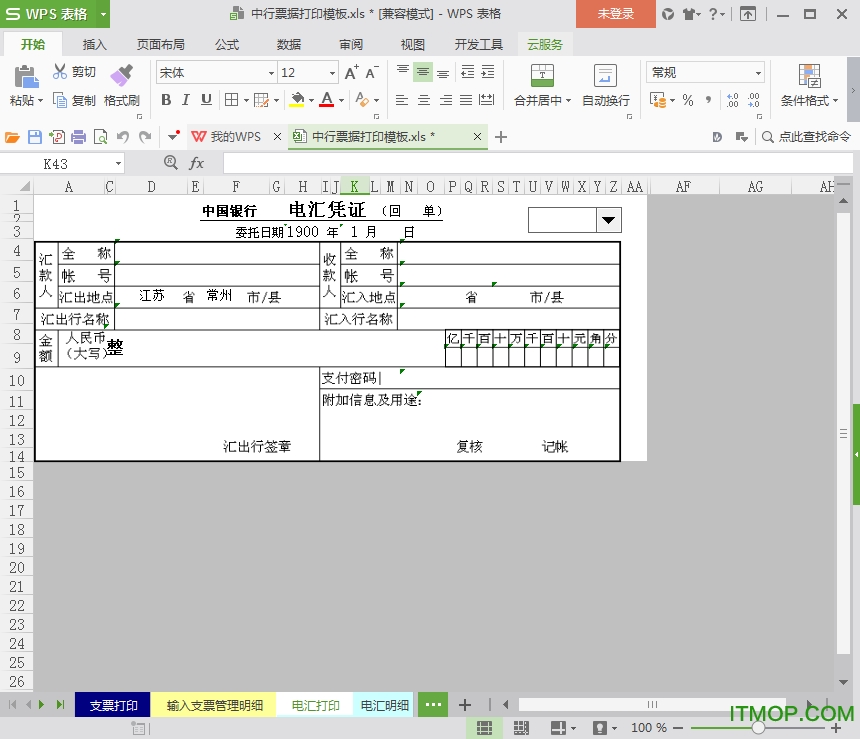
Task: Align text to top
Action: tap(403, 71)
